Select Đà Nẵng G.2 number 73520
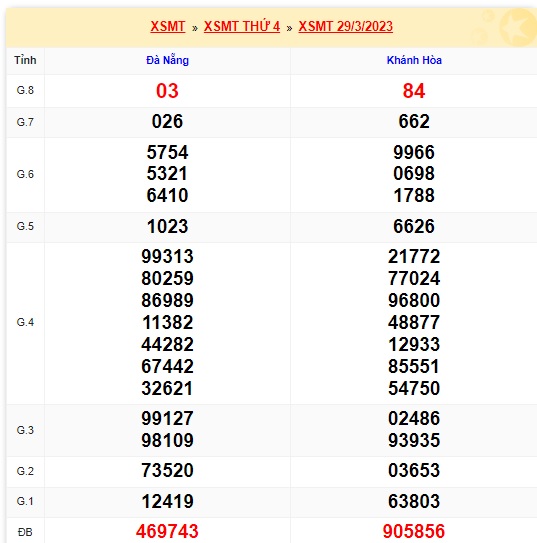Viewport: 537px width, 543px height. click(167, 471)
